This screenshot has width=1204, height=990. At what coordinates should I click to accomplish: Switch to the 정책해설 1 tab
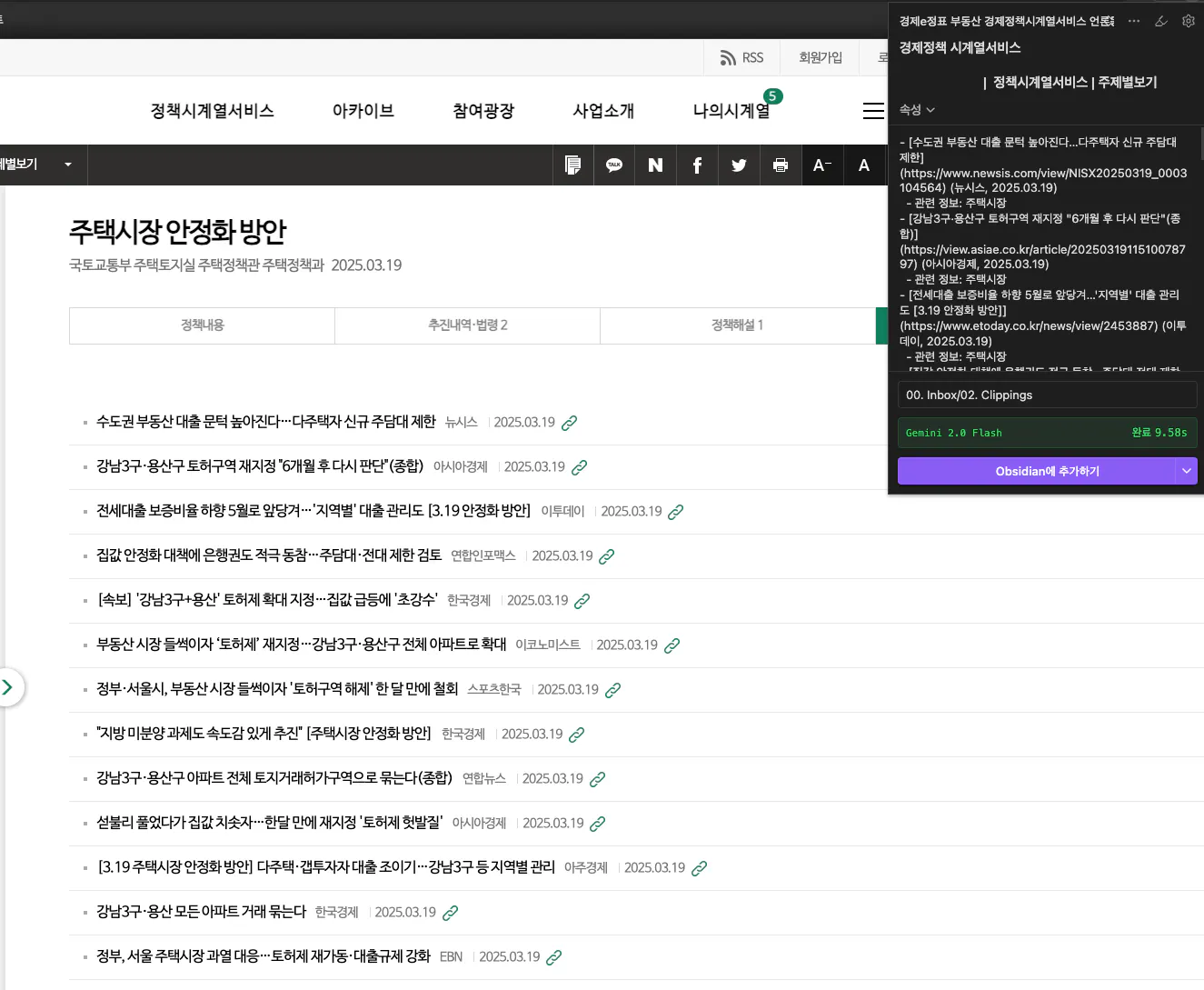click(737, 325)
